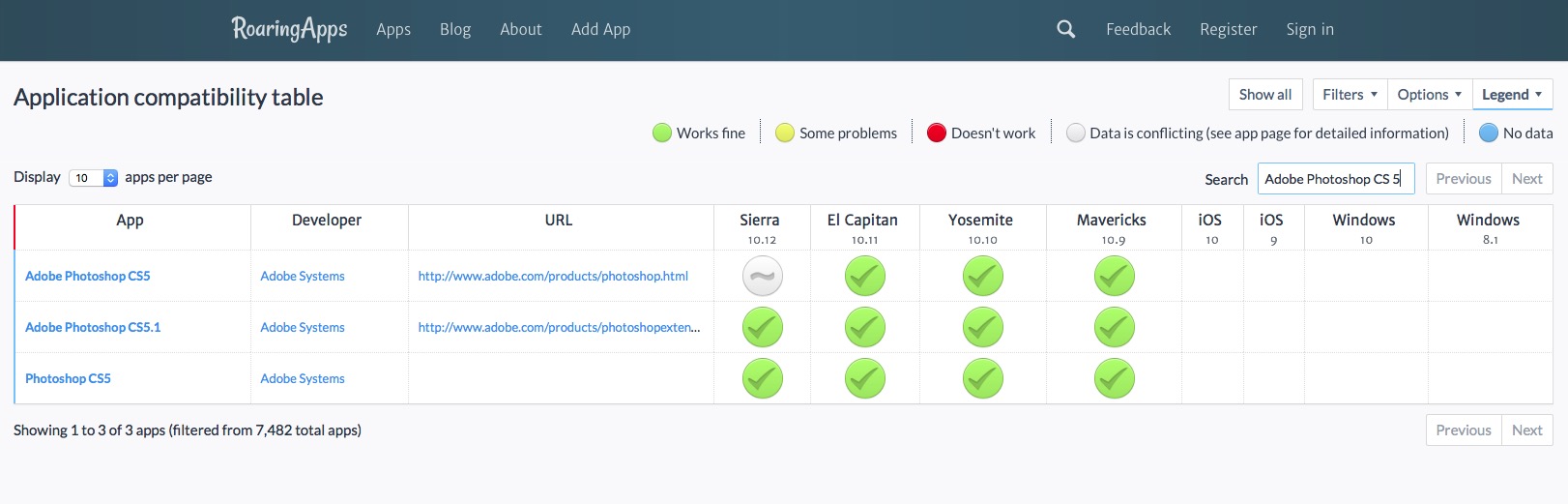Image resolution: width=1568 pixels, height=504 pixels.
Task: Open Feedback from the navbar
Action: pyautogui.click(x=1139, y=29)
